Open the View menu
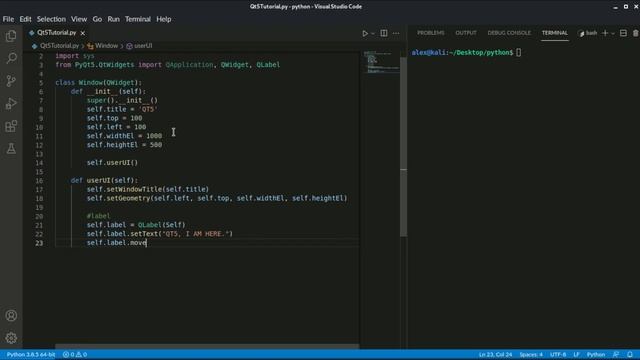 tap(79, 19)
